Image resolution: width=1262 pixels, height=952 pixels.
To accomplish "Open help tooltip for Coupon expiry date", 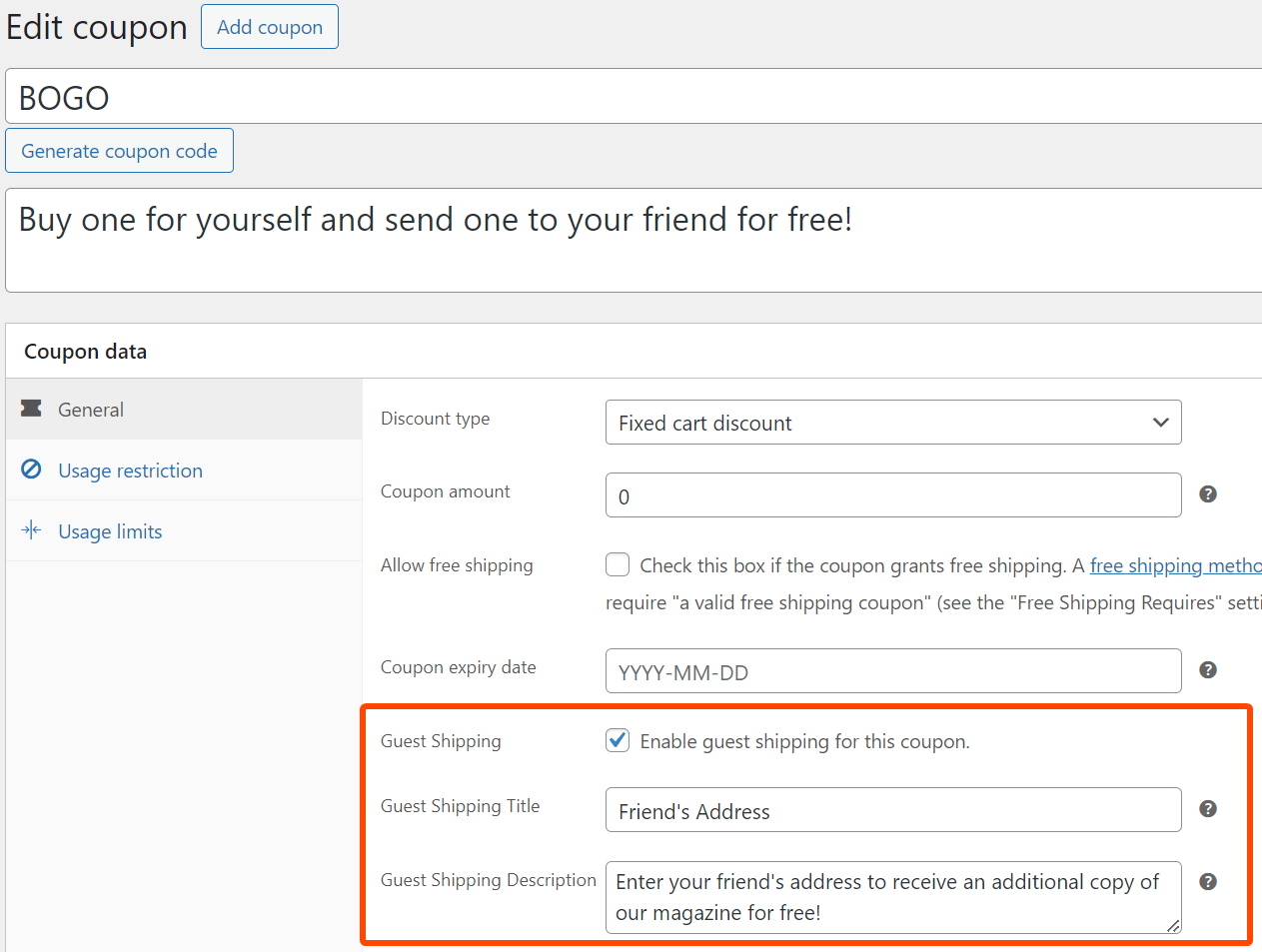I will (1208, 670).
